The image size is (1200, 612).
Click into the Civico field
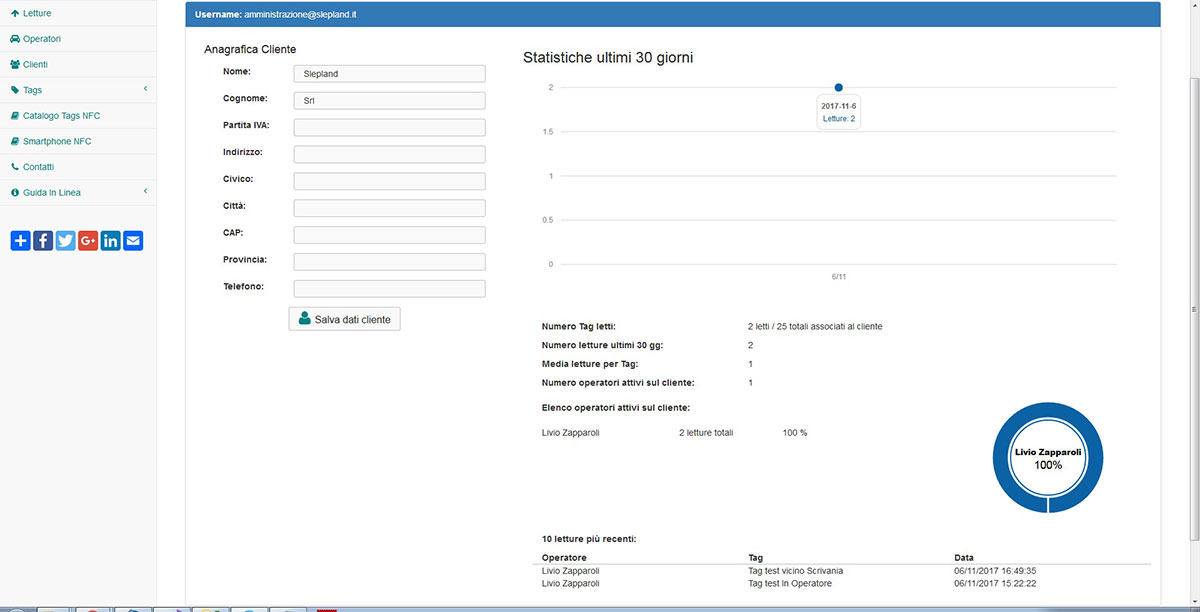click(x=389, y=181)
